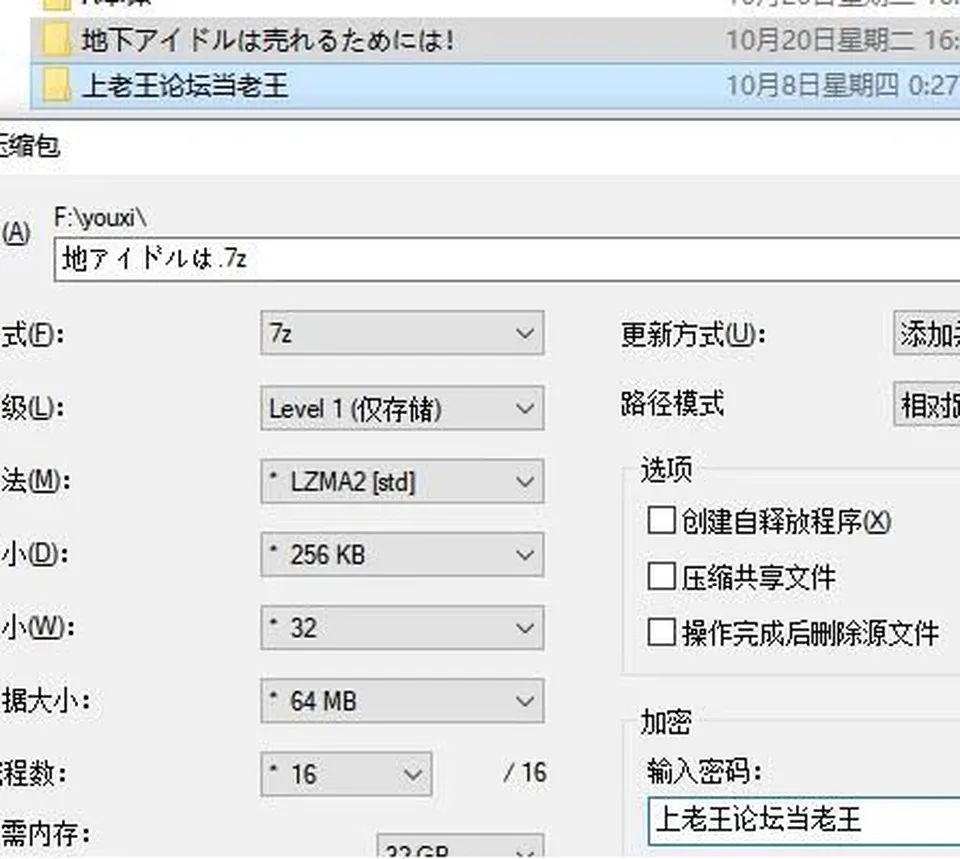This screenshot has height=859, width=960.
Task: Click the path text F:\youxi\
Action: tap(100, 217)
